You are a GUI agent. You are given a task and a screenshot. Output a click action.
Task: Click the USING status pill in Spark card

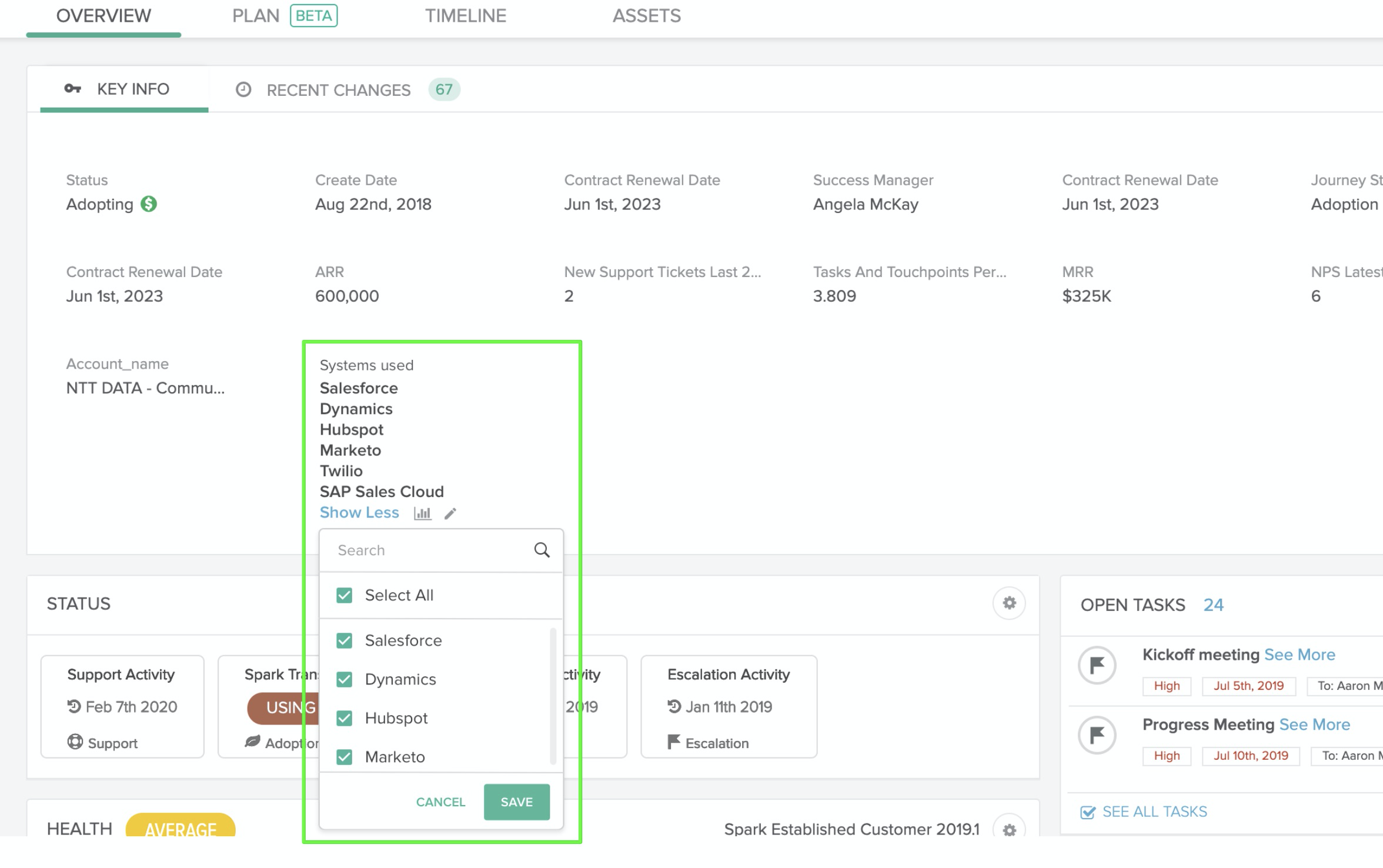(284, 707)
